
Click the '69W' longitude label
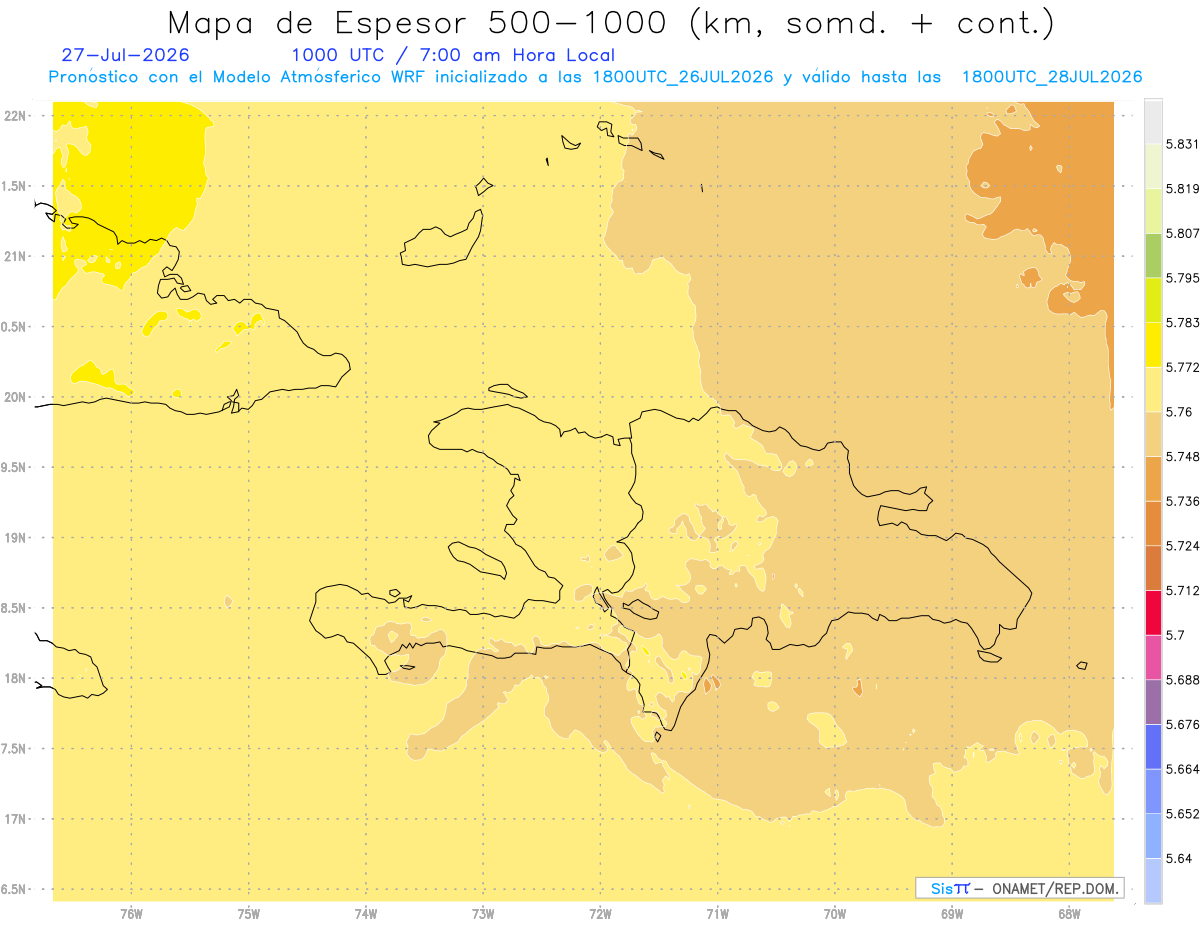(x=952, y=914)
